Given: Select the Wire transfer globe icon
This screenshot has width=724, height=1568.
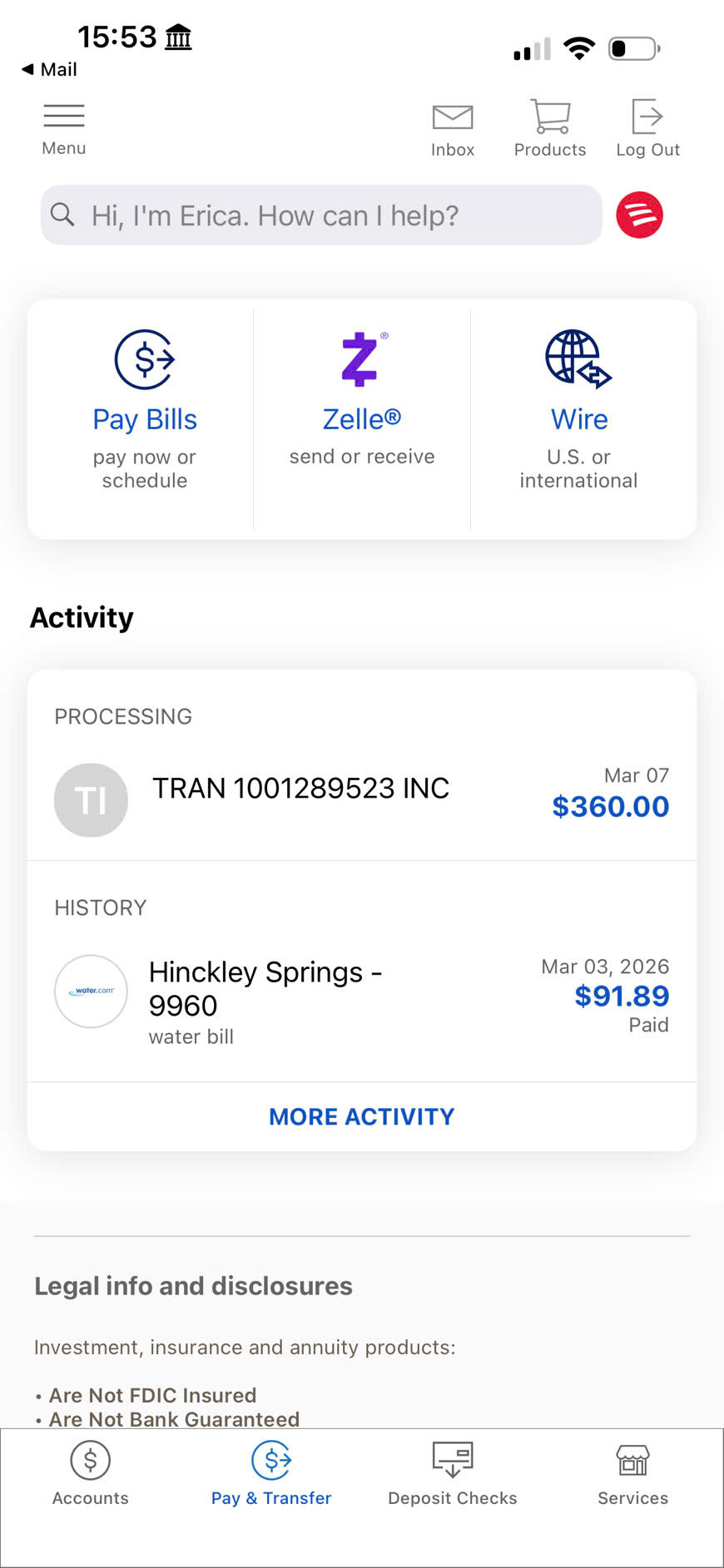Looking at the screenshot, I should [578, 359].
